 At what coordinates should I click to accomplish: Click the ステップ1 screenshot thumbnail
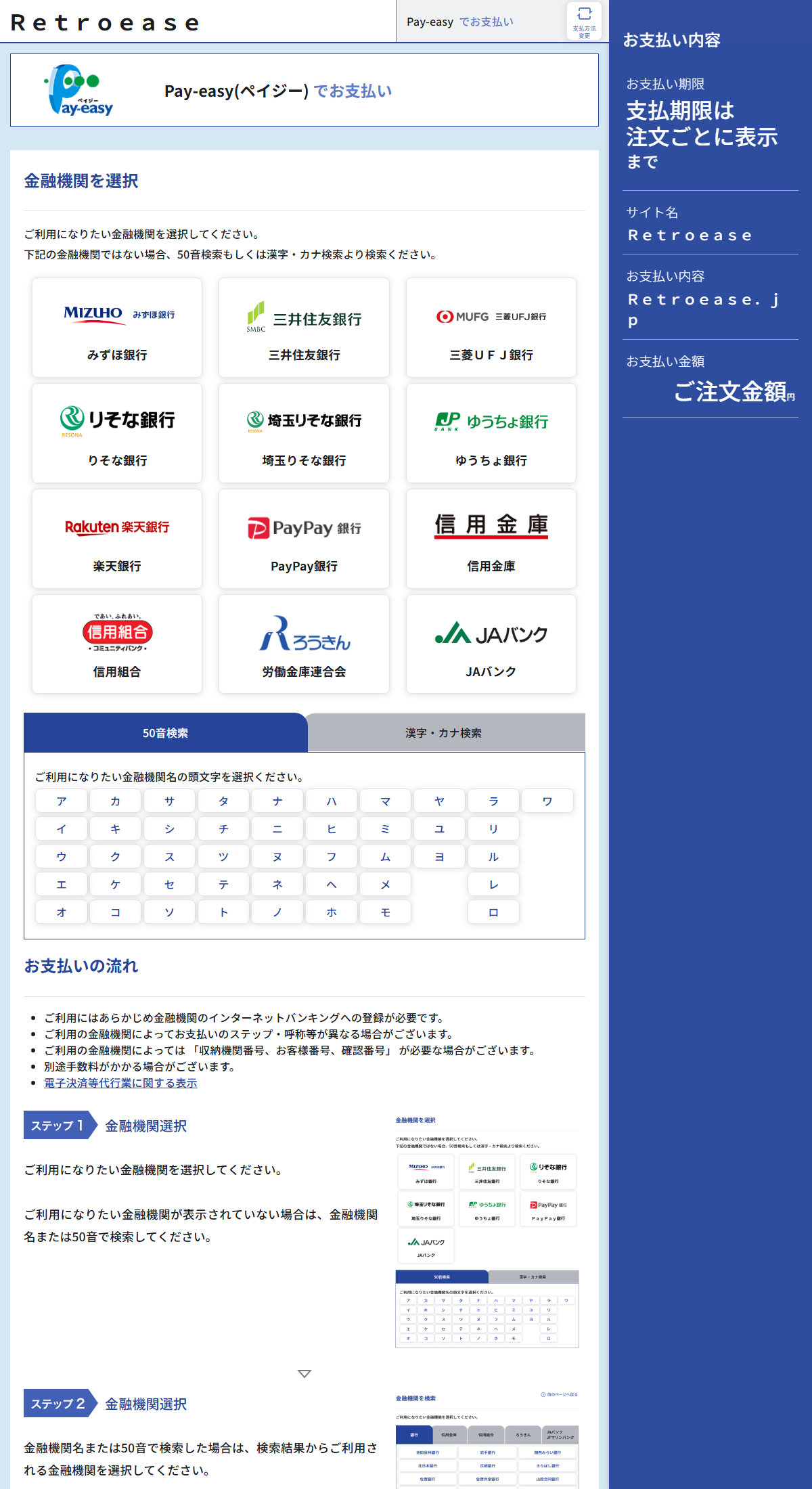[487, 1231]
